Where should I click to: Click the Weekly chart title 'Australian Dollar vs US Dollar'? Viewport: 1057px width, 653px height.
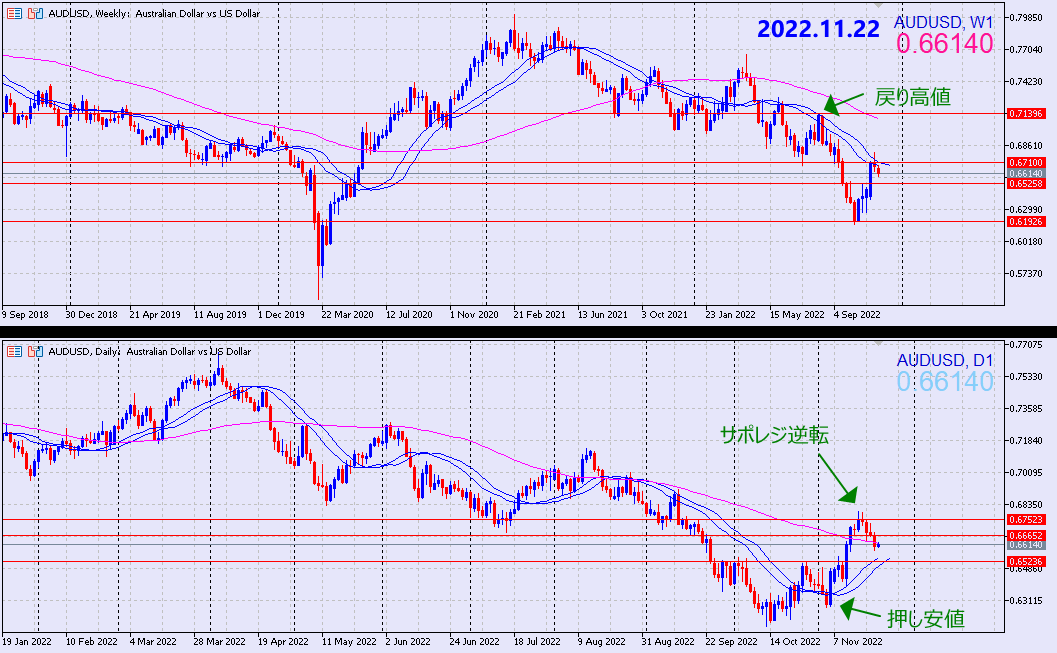(x=197, y=13)
